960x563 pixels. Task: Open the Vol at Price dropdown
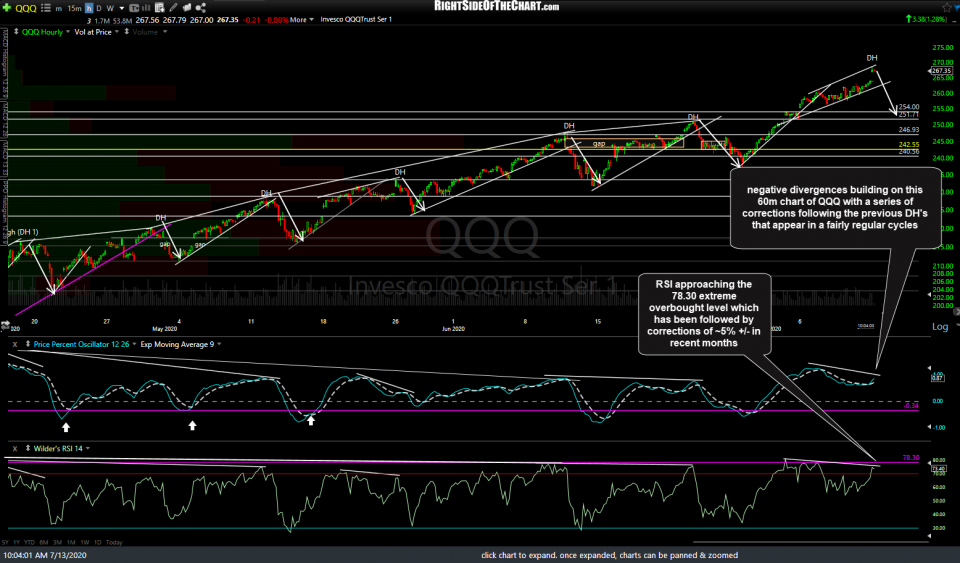pos(116,32)
